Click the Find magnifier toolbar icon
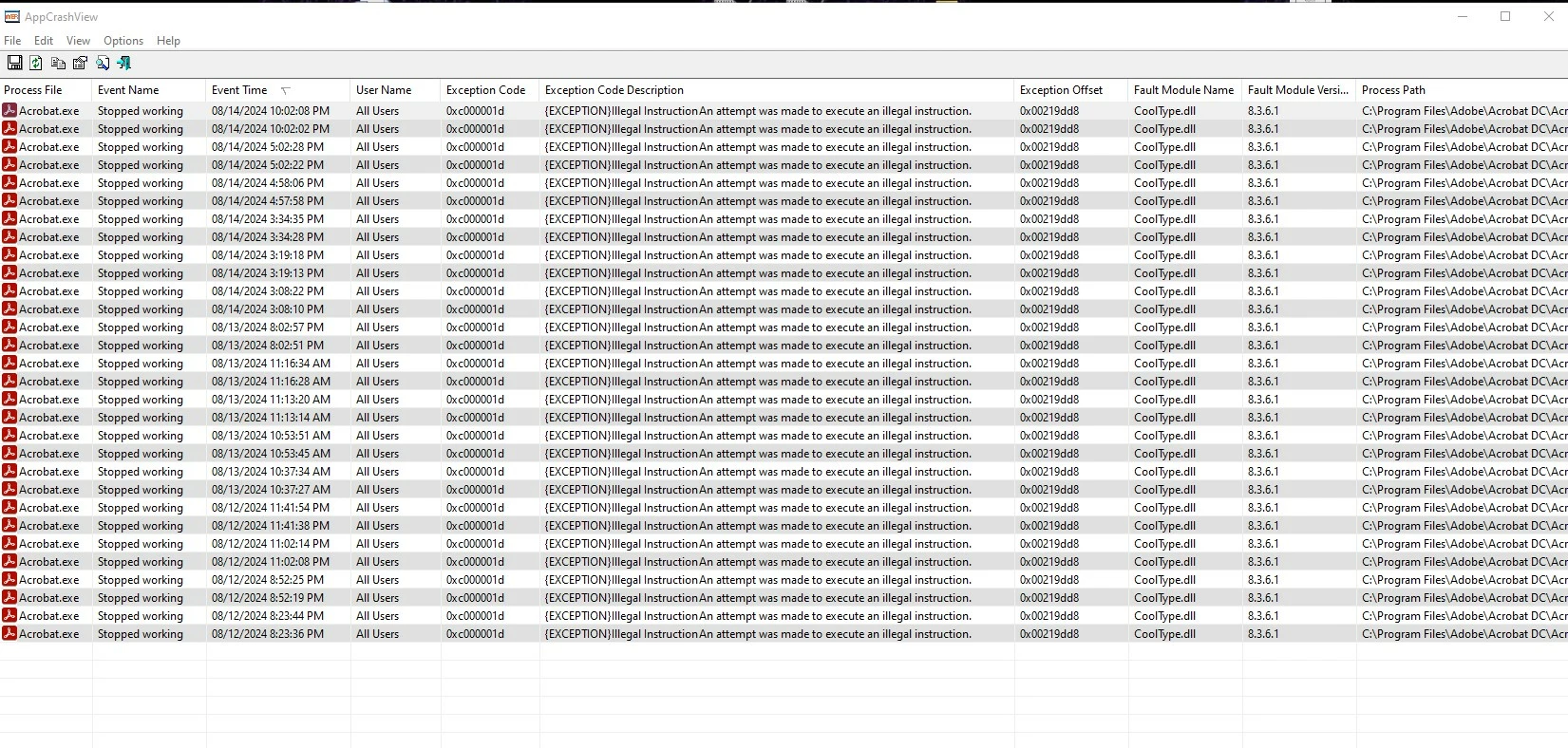Screen dimensions: 1568x748 (103, 63)
